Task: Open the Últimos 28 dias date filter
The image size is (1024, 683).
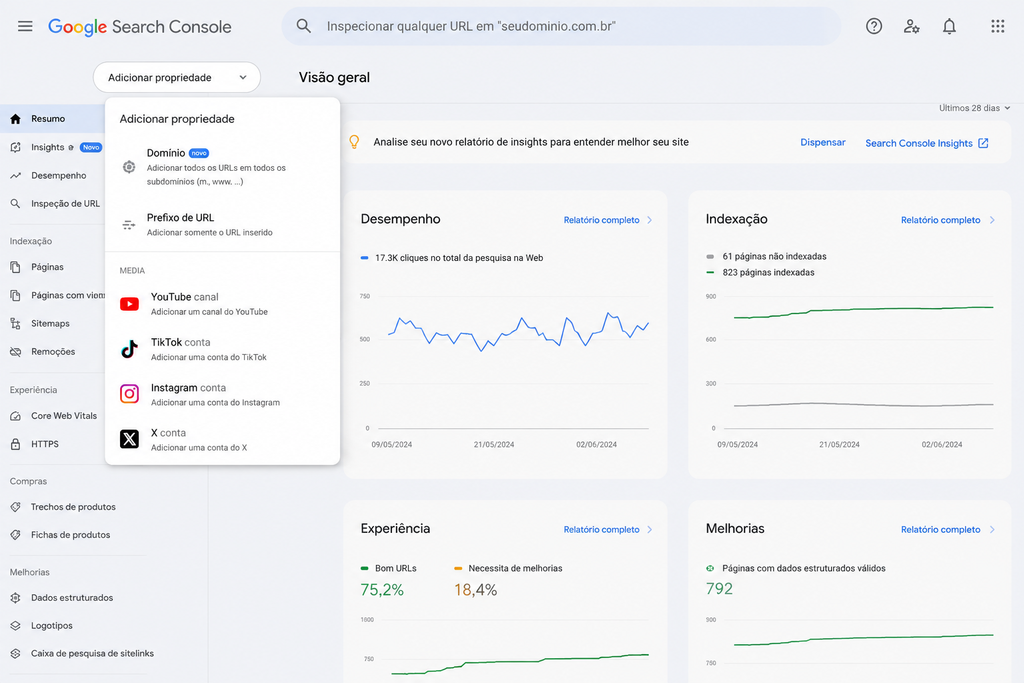Action: pyautogui.click(x=974, y=108)
